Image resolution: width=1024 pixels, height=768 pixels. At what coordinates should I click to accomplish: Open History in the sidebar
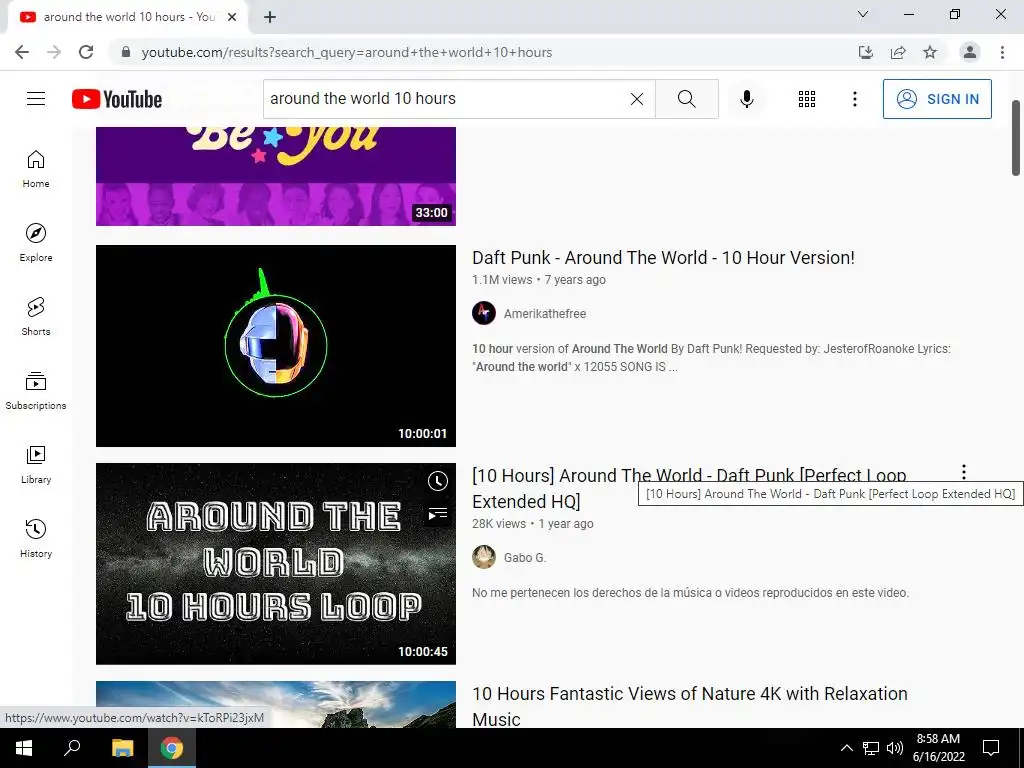point(36,538)
